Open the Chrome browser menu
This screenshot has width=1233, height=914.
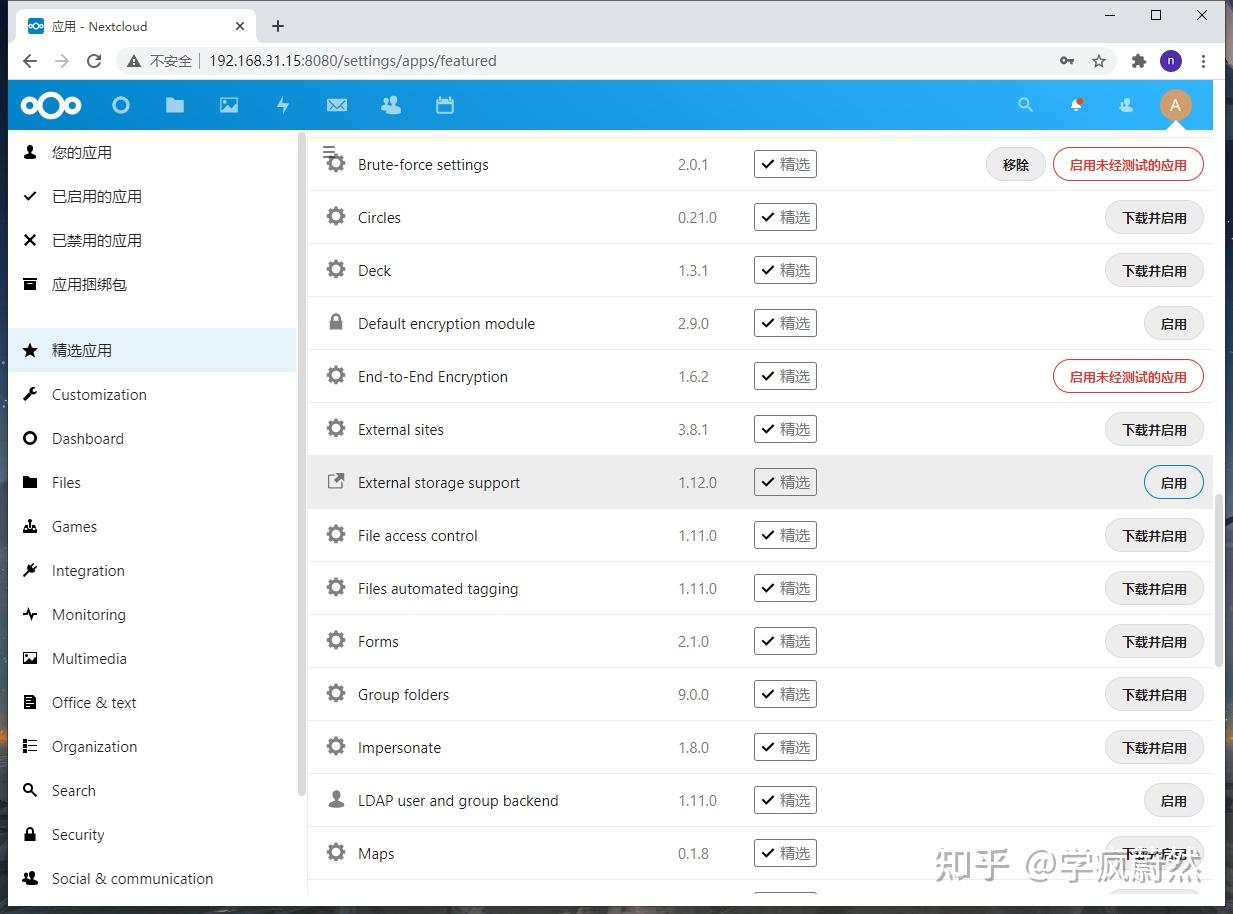pos(1204,61)
